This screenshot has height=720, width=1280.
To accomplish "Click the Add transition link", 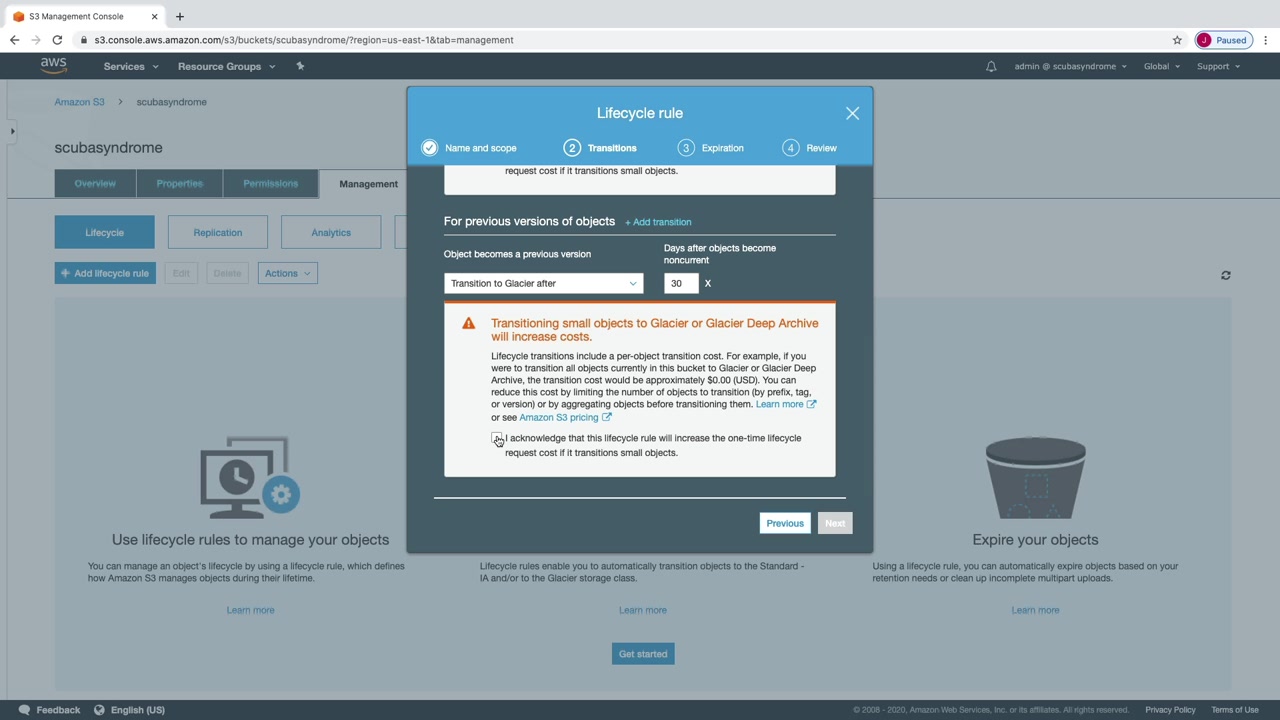I will click(x=658, y=222).
